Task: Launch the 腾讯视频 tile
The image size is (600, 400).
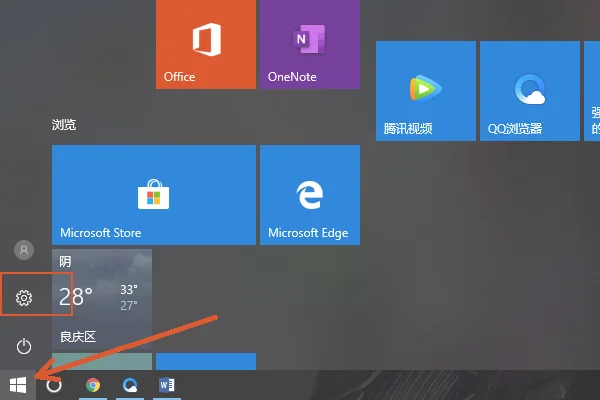Action: [426, 91]
